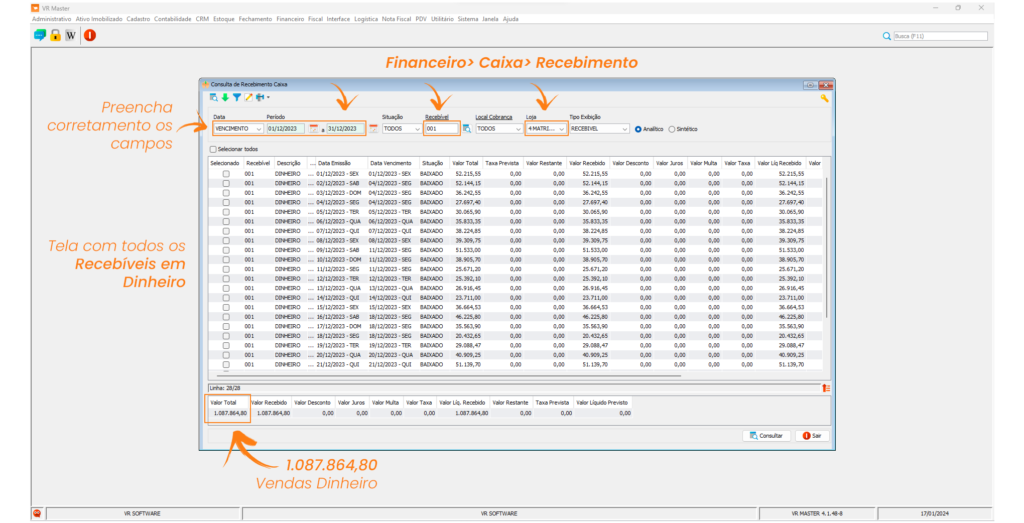Screen dimensions: 1024x523
Task: Click the red sort icon beside Linha counter
Action: (x=826, y=388)
